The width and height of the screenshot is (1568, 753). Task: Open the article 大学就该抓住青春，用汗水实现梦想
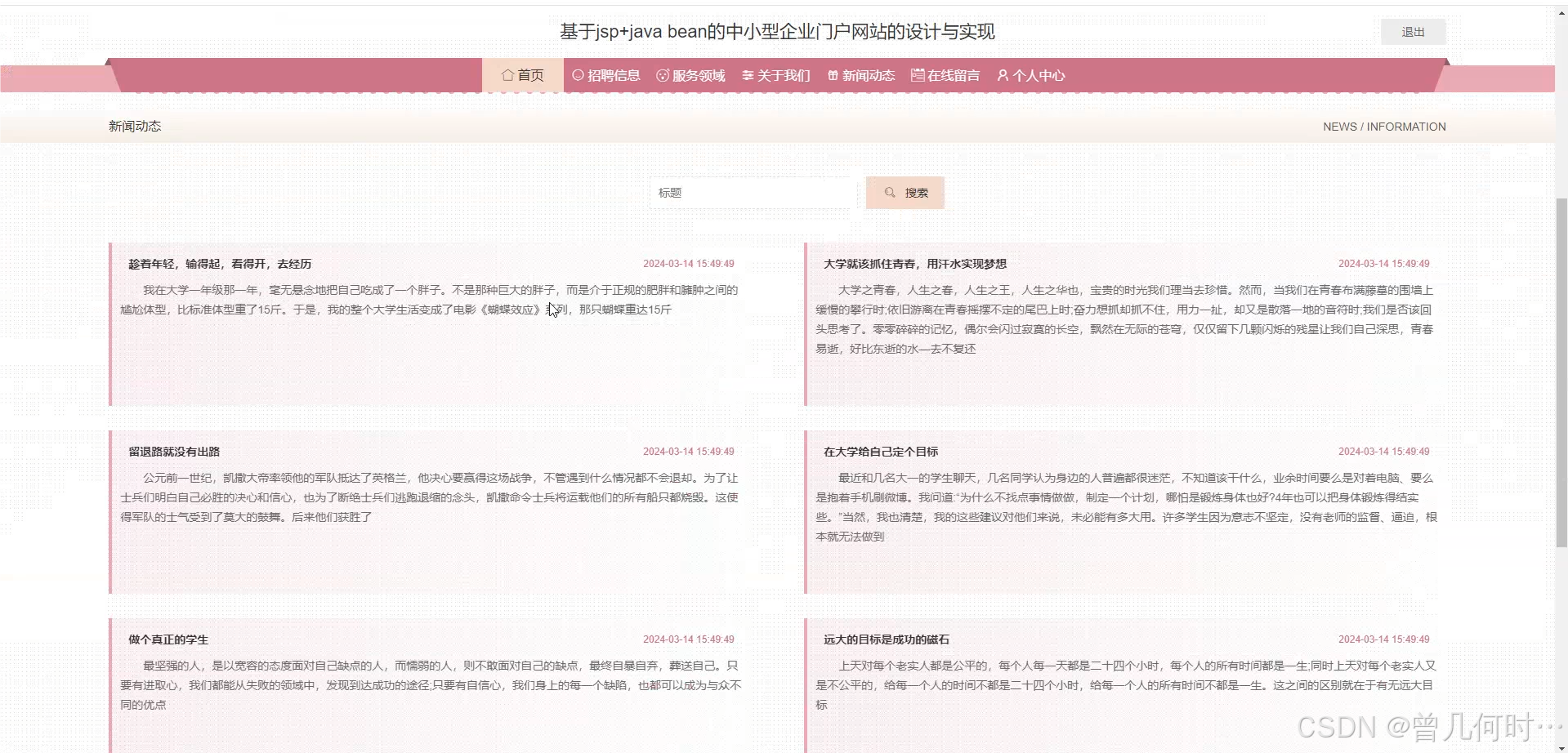914,263
